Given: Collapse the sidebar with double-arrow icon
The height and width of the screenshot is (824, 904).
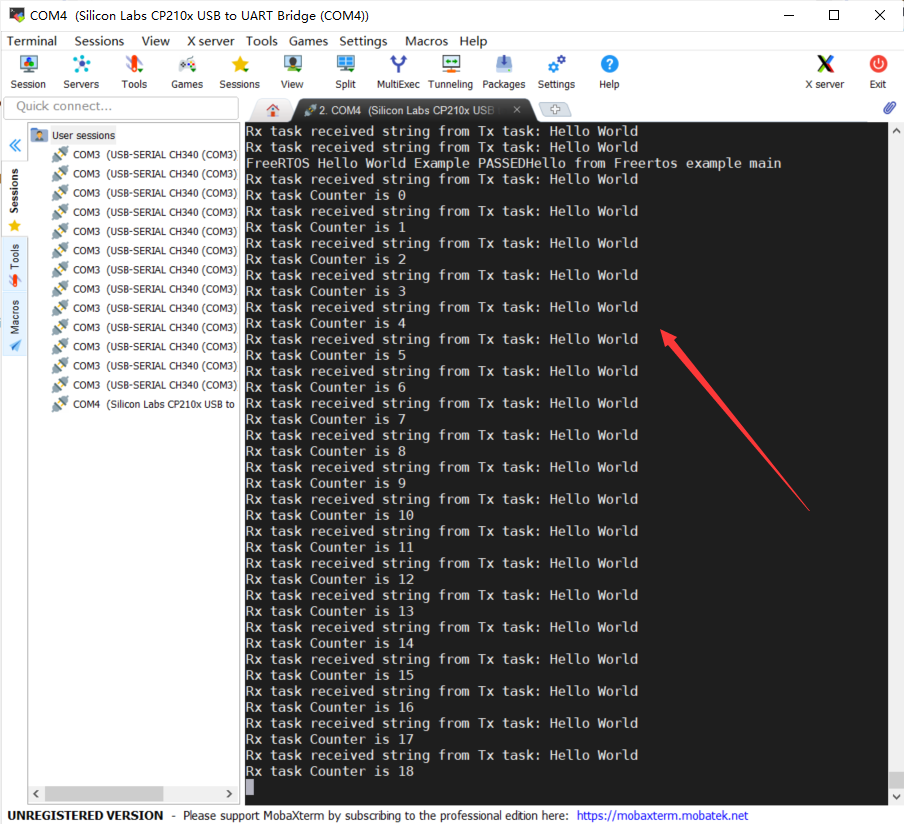Looking at the screenshot, I should coord(16,145).
